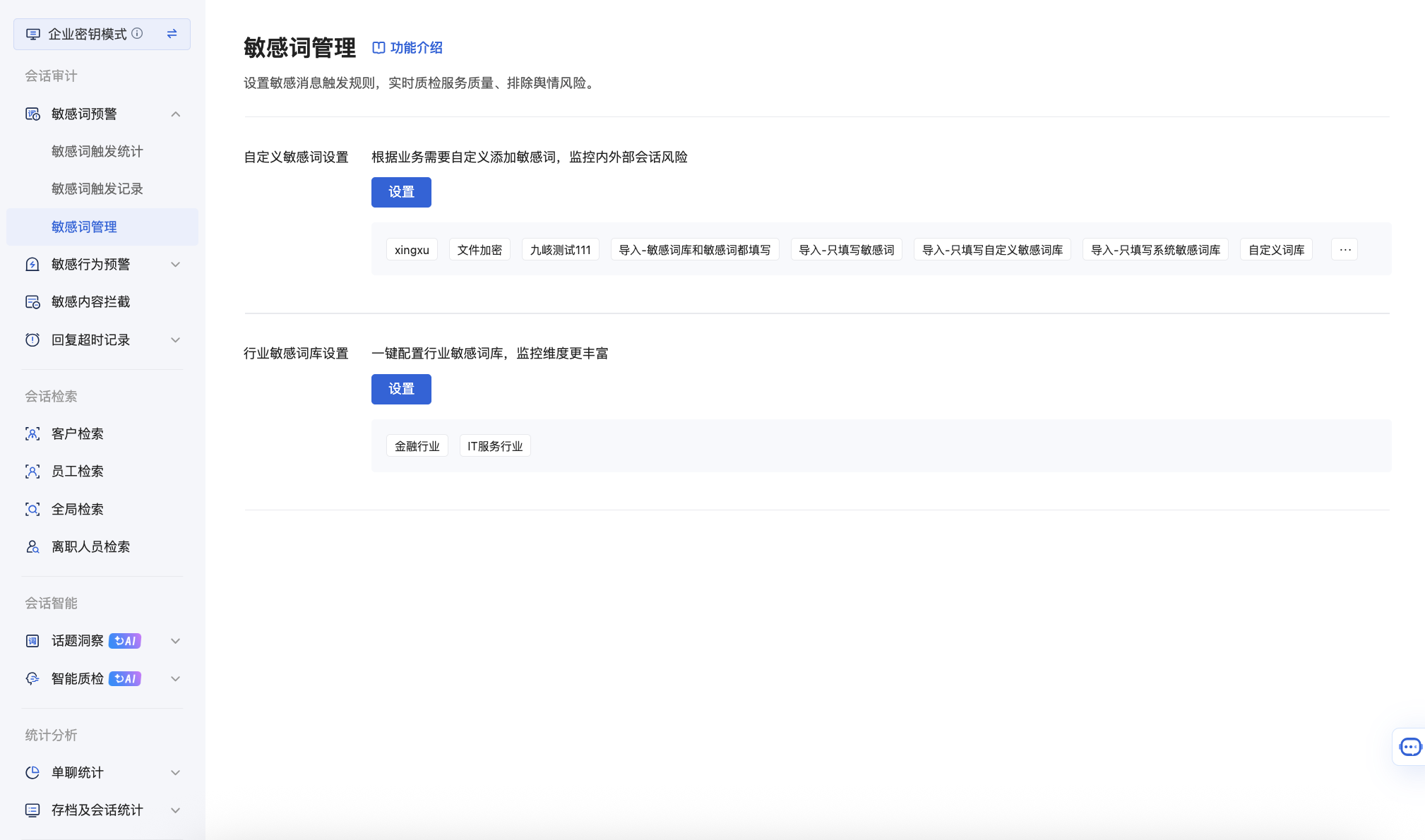The width and height of the screenshot is (1425, 840).
Task: Click the info icon beside 企业密钥模式
Action: click(137, 33)
